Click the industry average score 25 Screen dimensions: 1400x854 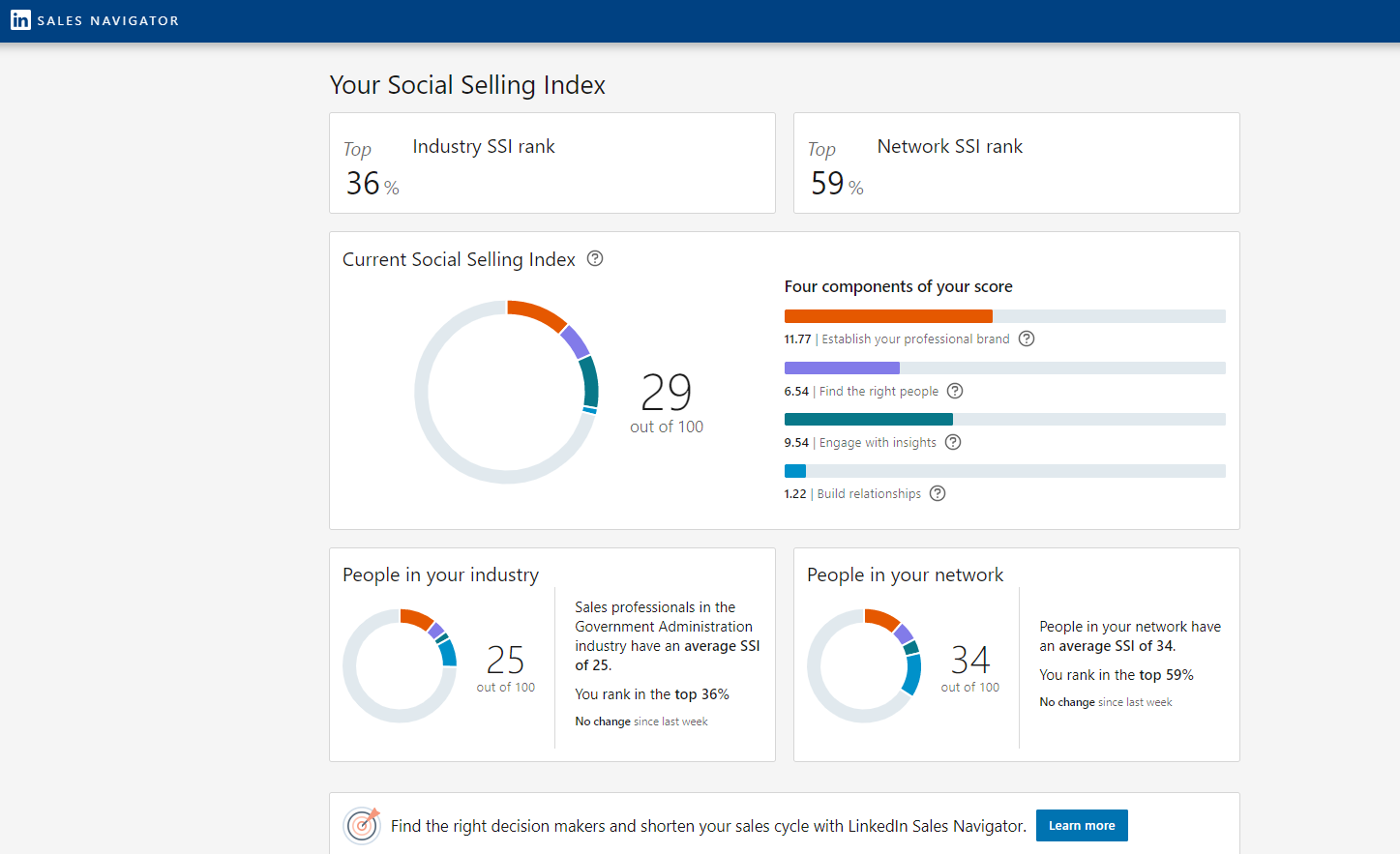click(505, 660)
